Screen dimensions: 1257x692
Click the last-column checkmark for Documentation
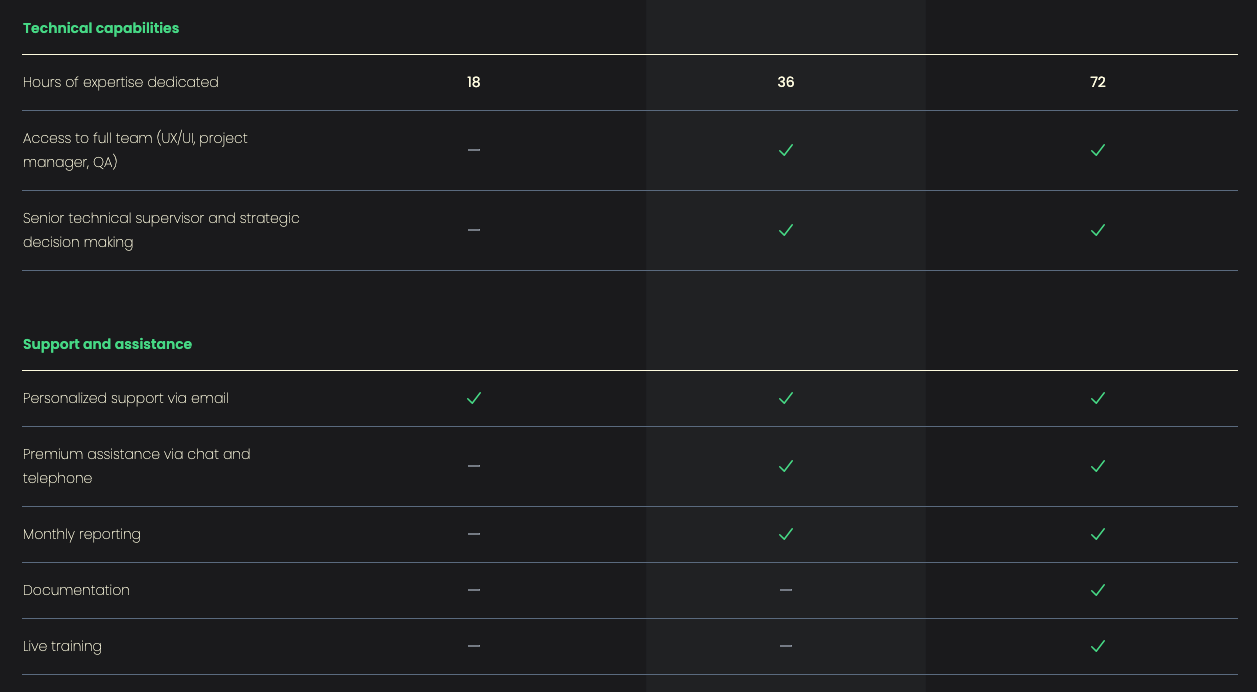click(1098, 590)
